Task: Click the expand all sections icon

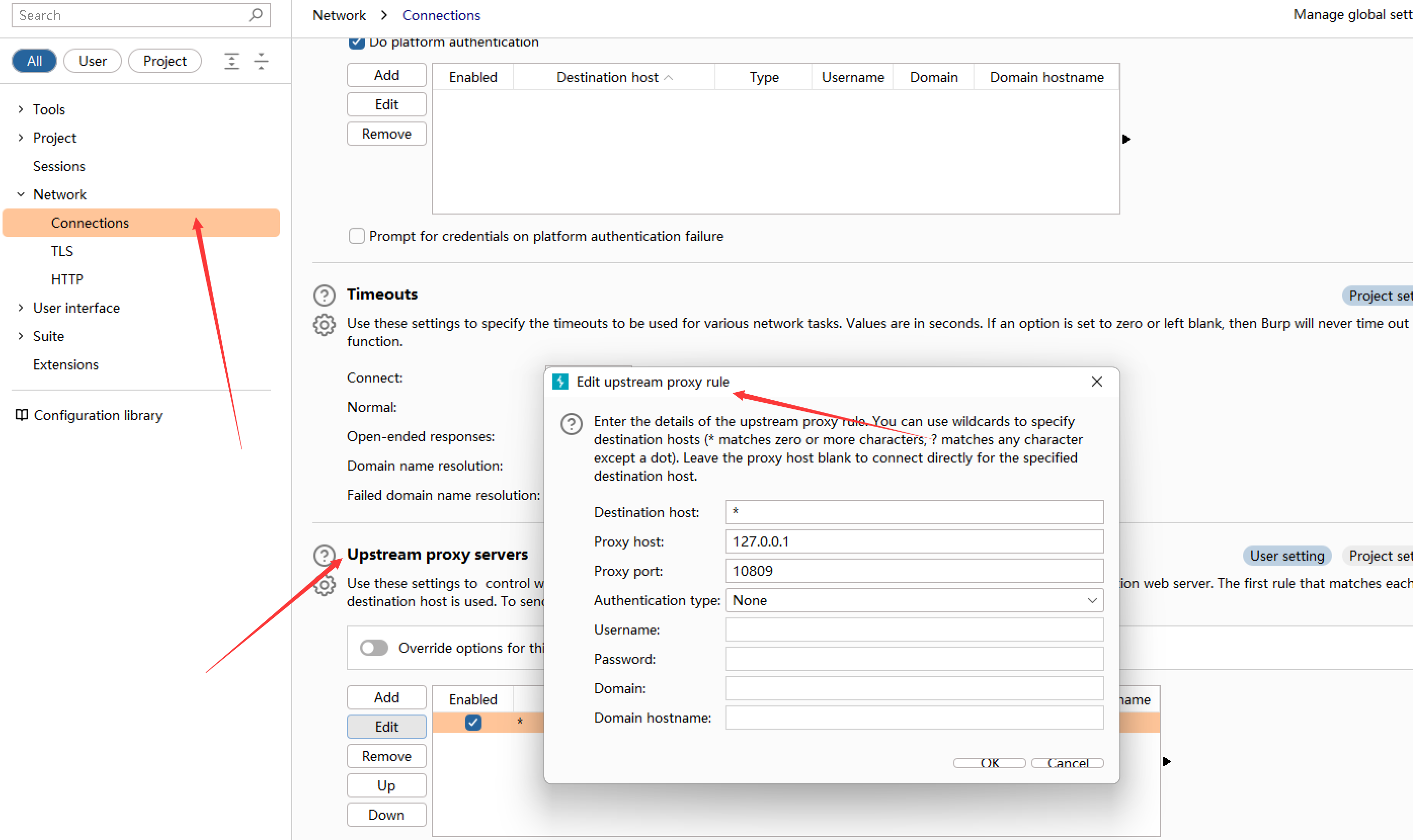Action: pos(232,61)
